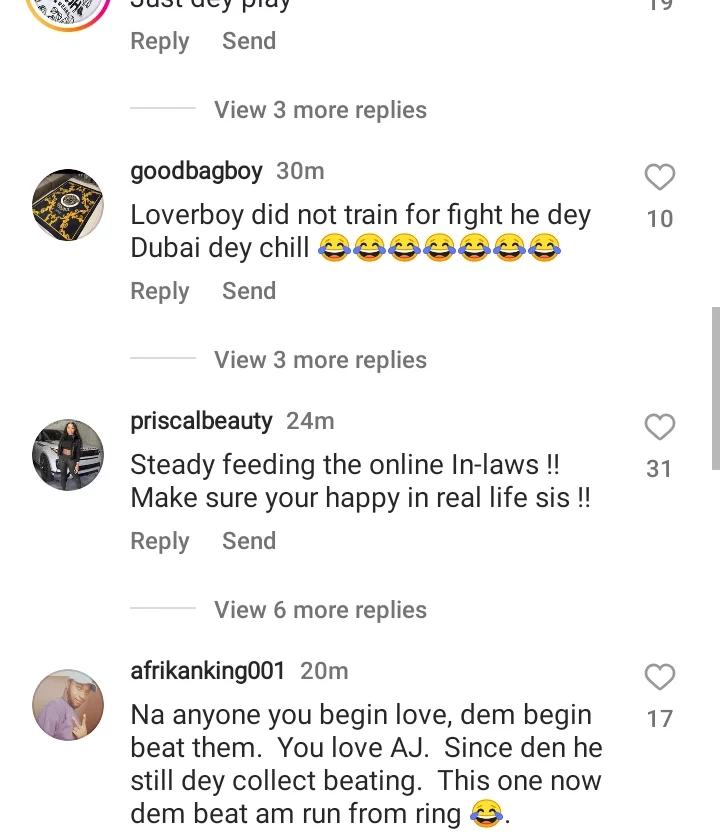Send priscalbeauty's comment to someone
The width and height of the screenshot is (720, 840).
[249, 541]
